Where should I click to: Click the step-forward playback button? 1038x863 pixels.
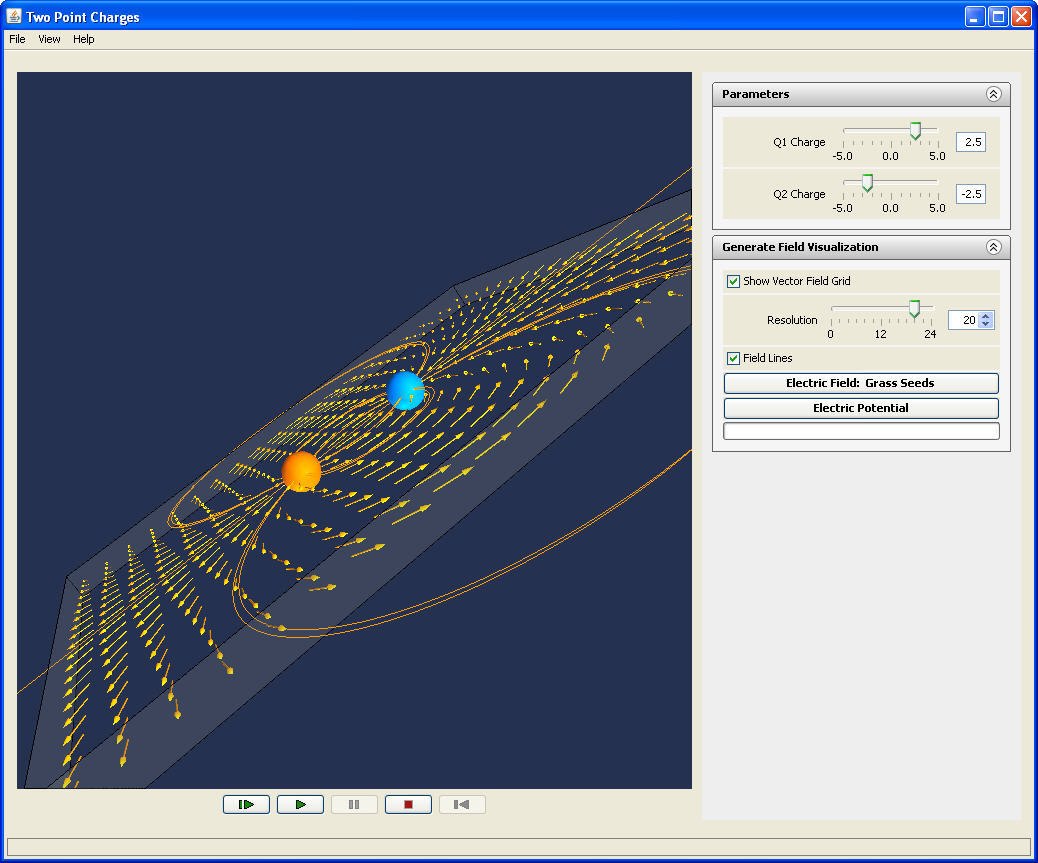click(246, 804)
